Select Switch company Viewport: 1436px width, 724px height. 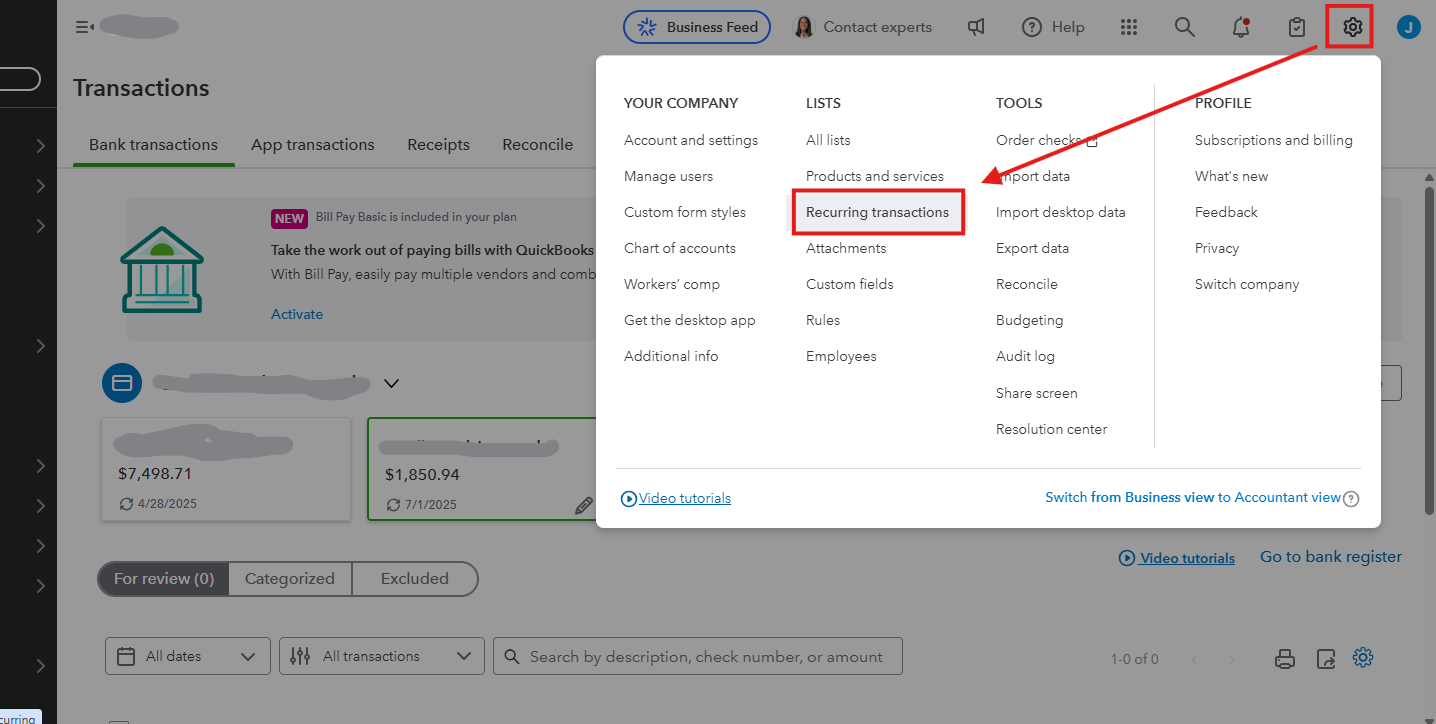(x=1247, y=284)
